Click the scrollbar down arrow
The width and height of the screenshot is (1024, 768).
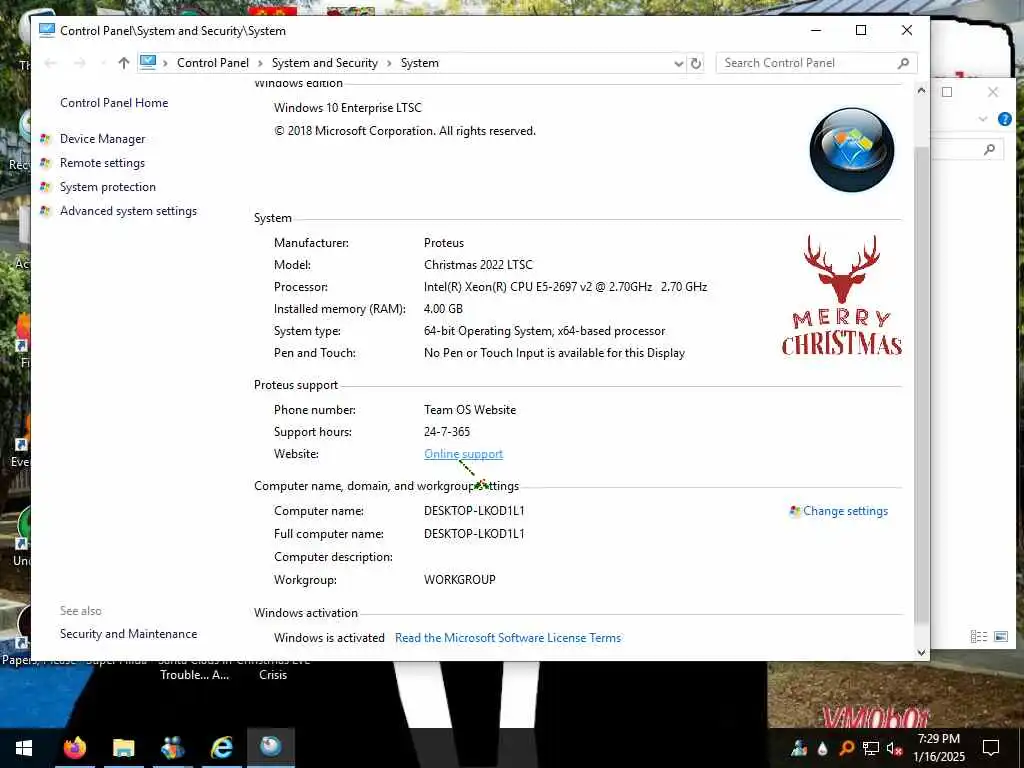click(x=921, y=652)
